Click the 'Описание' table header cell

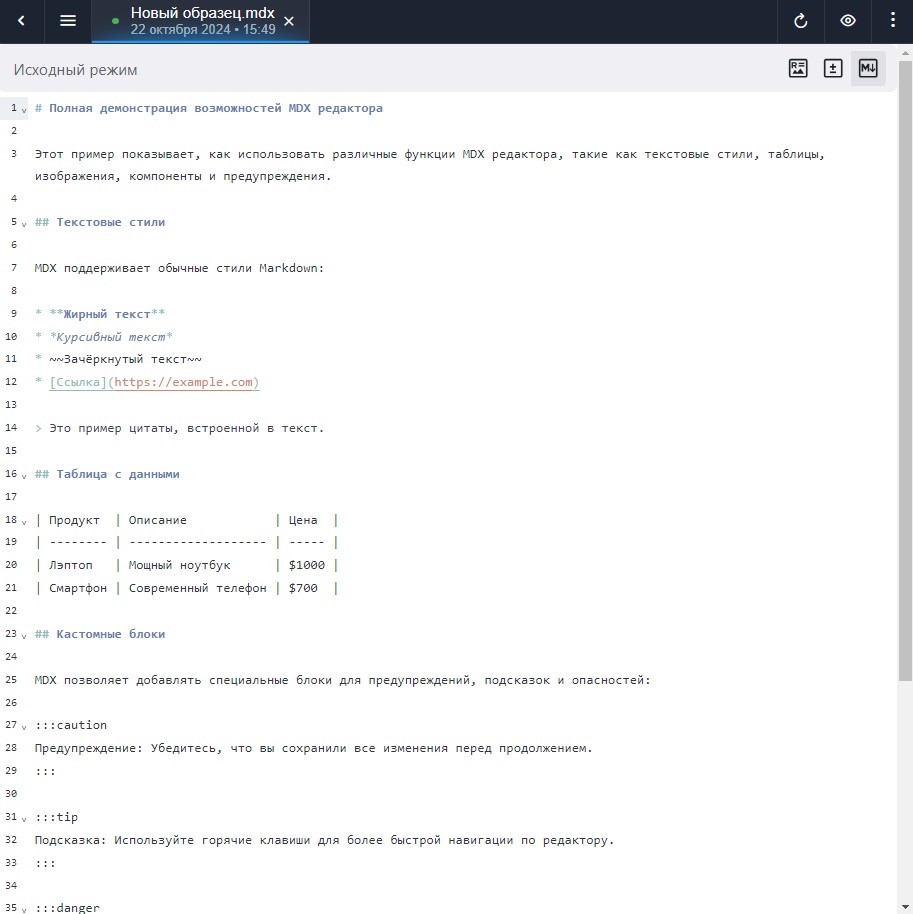tap(157, 520)
